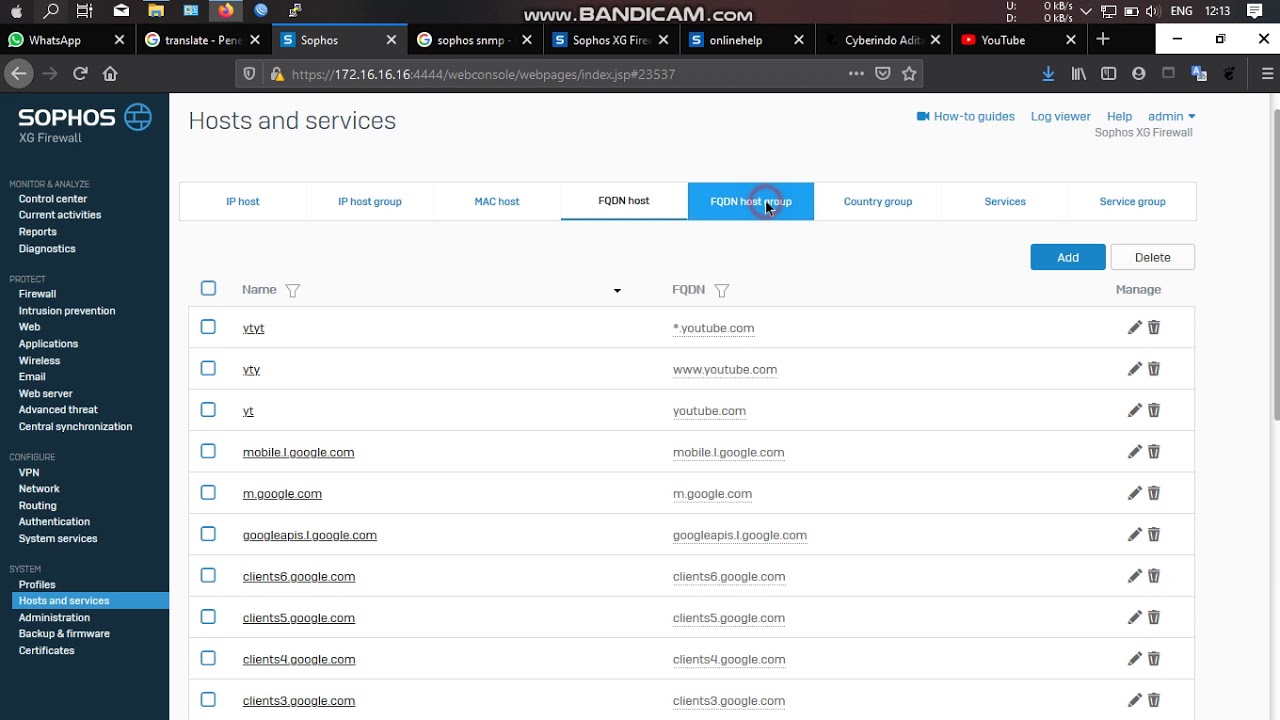This screenshot has height=720, width=1280.
Task: Open ytyt host name link
Action: (x=253, y=328)
